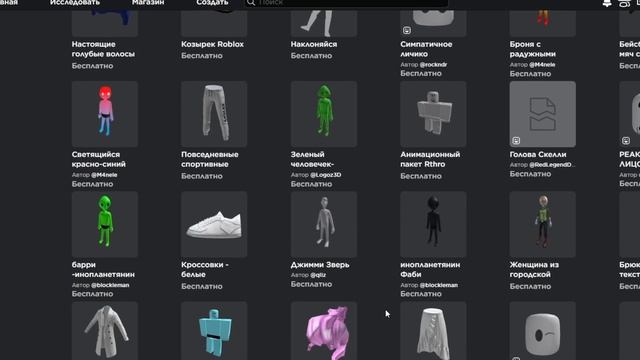Click Бесплатно price under Джимми Зверь
The height and width of the screenshot is (360, 640).
pos(311,284)
